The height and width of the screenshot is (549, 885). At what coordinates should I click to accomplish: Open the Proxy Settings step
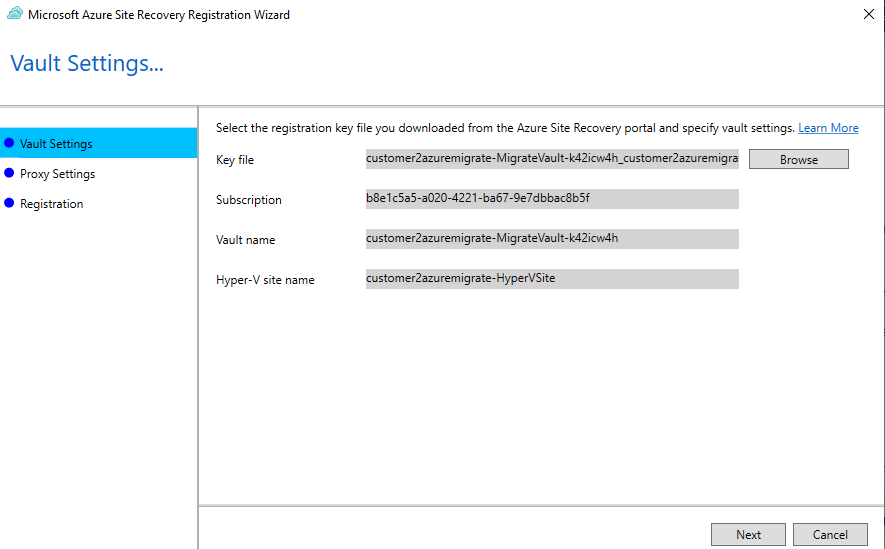point(58,174)
